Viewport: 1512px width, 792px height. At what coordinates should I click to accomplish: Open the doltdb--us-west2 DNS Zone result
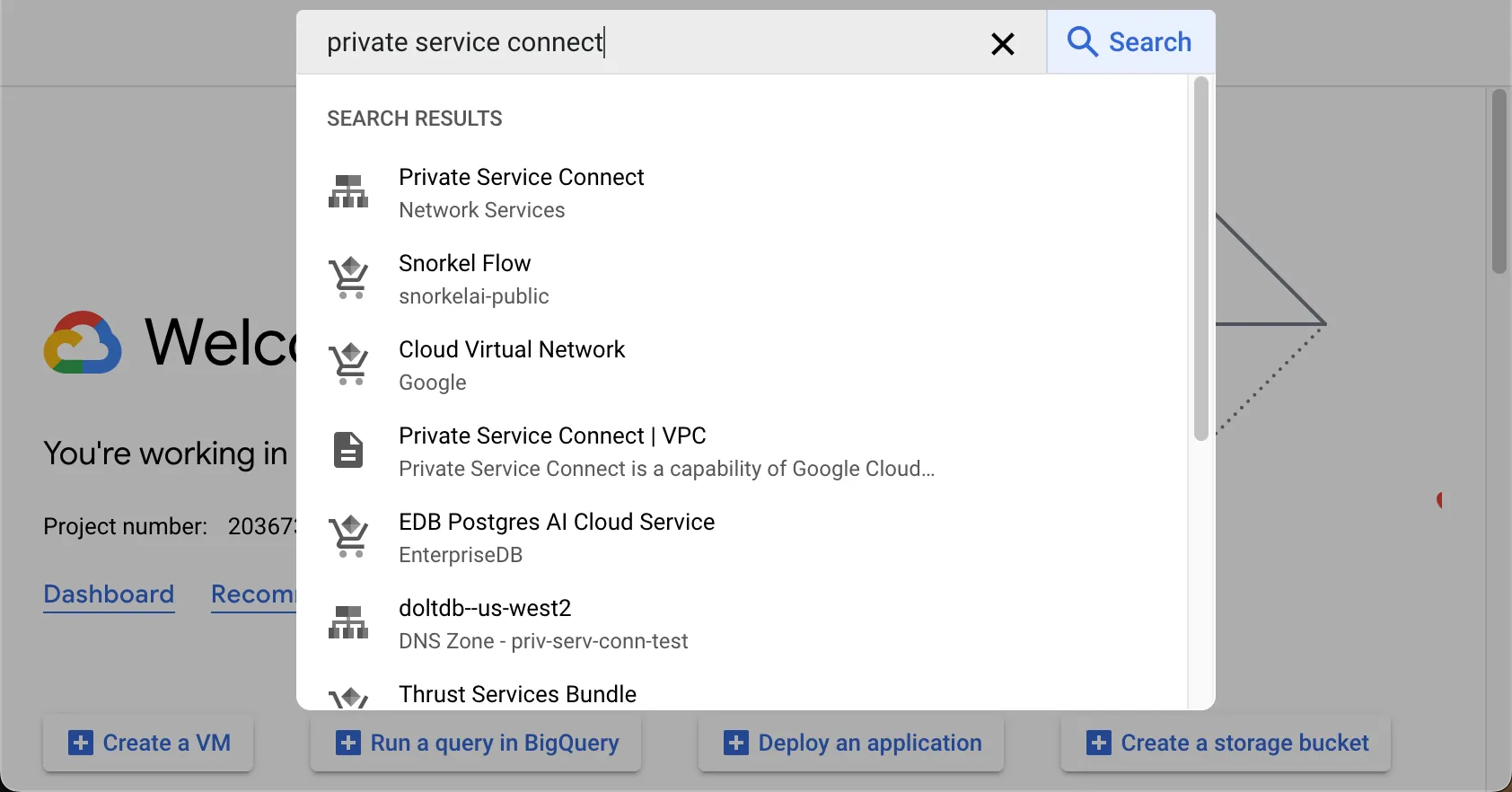click(742, 623)
